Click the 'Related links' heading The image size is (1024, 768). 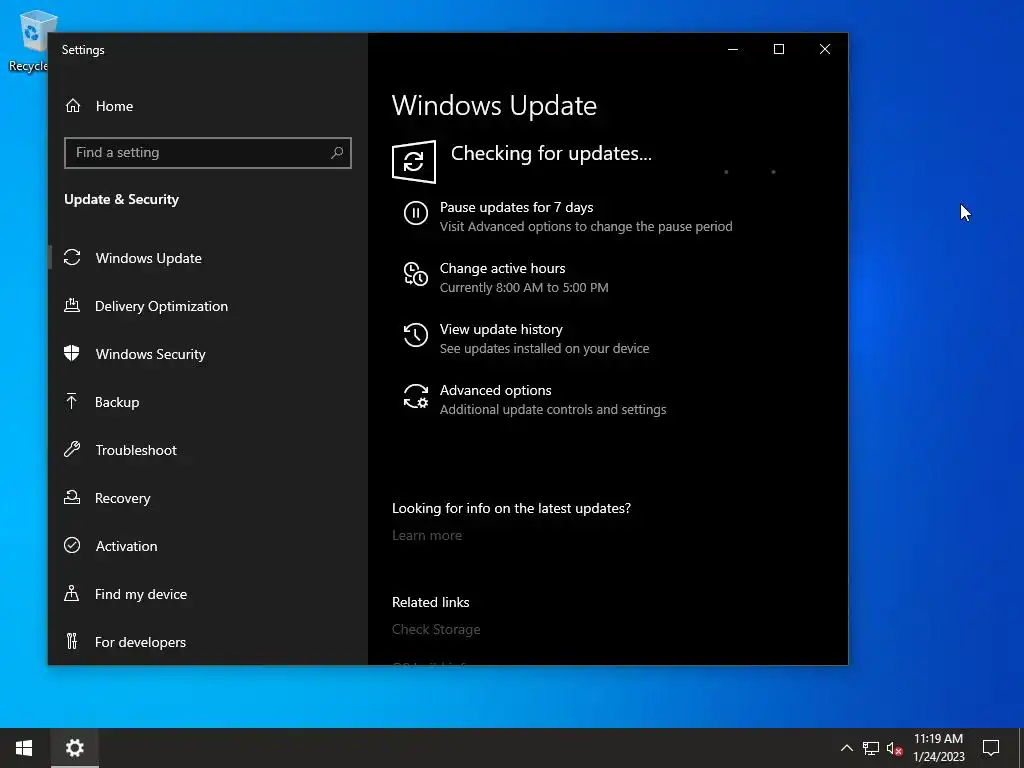point(430,602)
